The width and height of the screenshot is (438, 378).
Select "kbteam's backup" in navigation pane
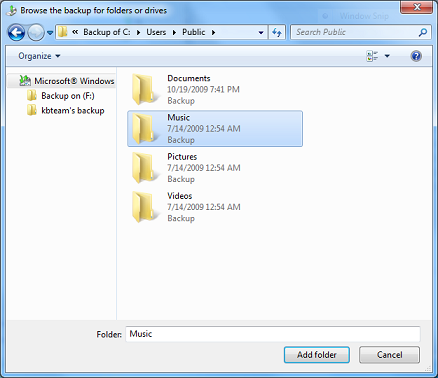[x=73, y=111]
